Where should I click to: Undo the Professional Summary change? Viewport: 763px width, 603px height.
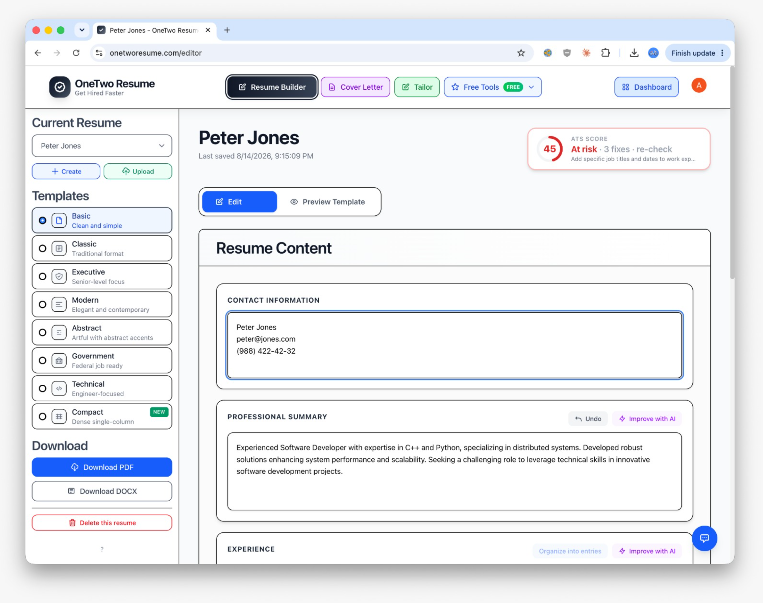[x=588, y=419]
